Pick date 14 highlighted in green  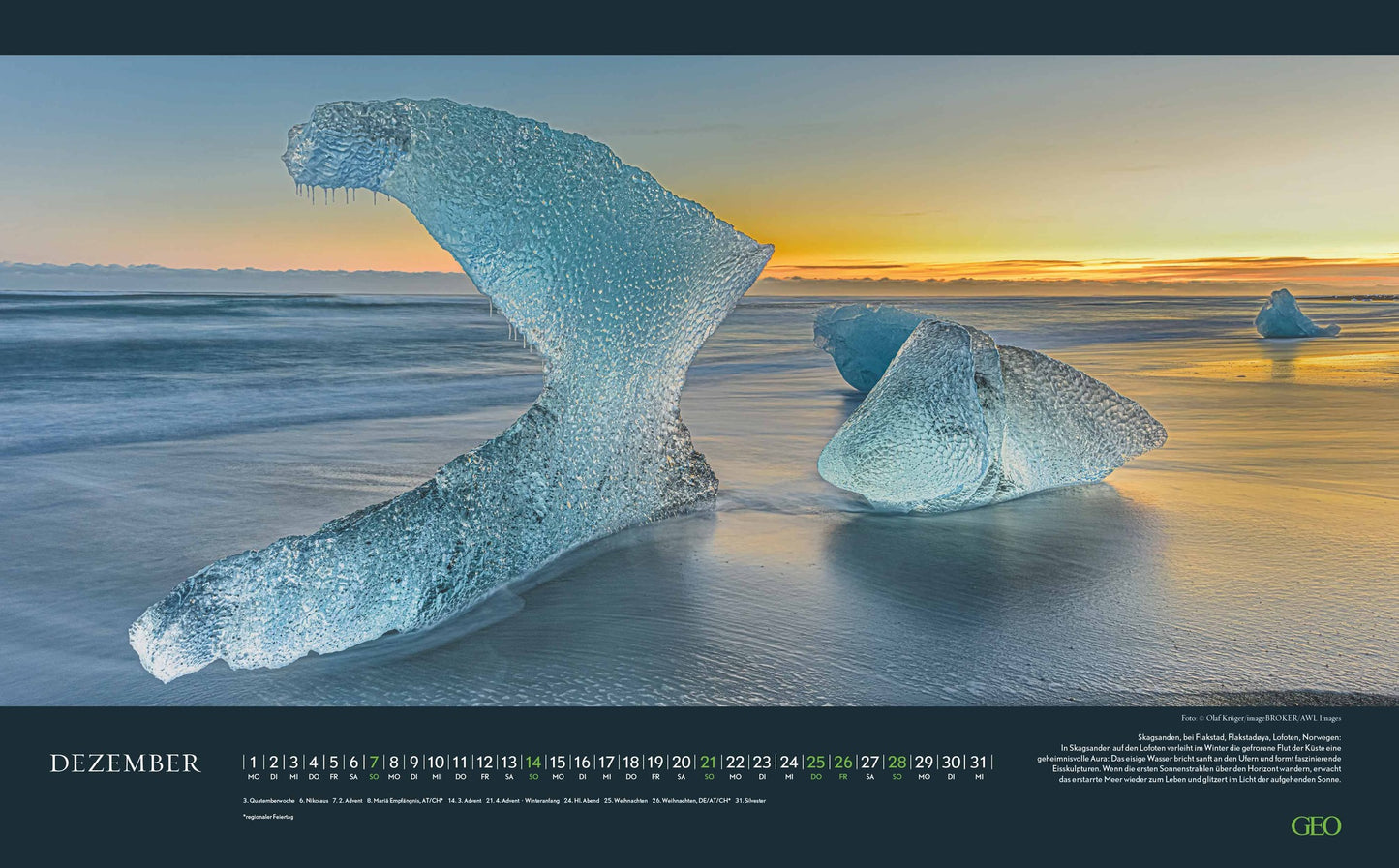tap(532, 763)
